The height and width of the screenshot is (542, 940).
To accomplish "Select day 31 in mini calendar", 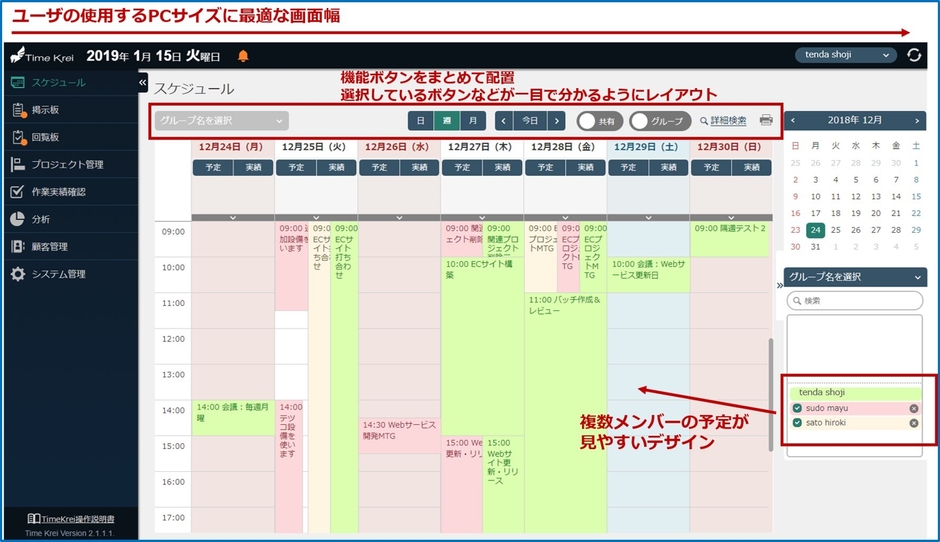I will point(815,246).
